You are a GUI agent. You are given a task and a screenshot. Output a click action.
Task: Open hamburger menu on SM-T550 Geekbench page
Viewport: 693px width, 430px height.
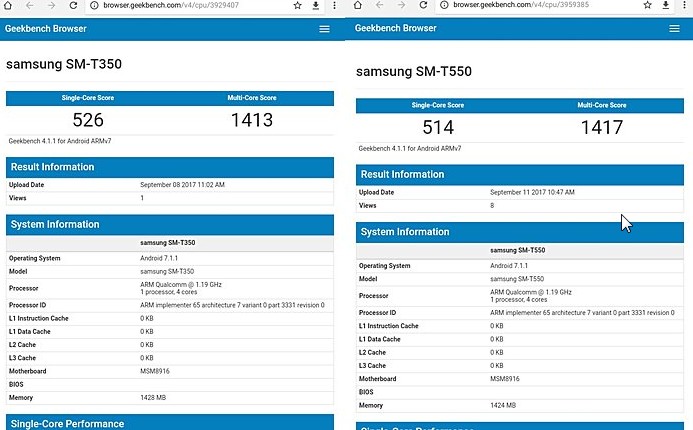point(674,28)
